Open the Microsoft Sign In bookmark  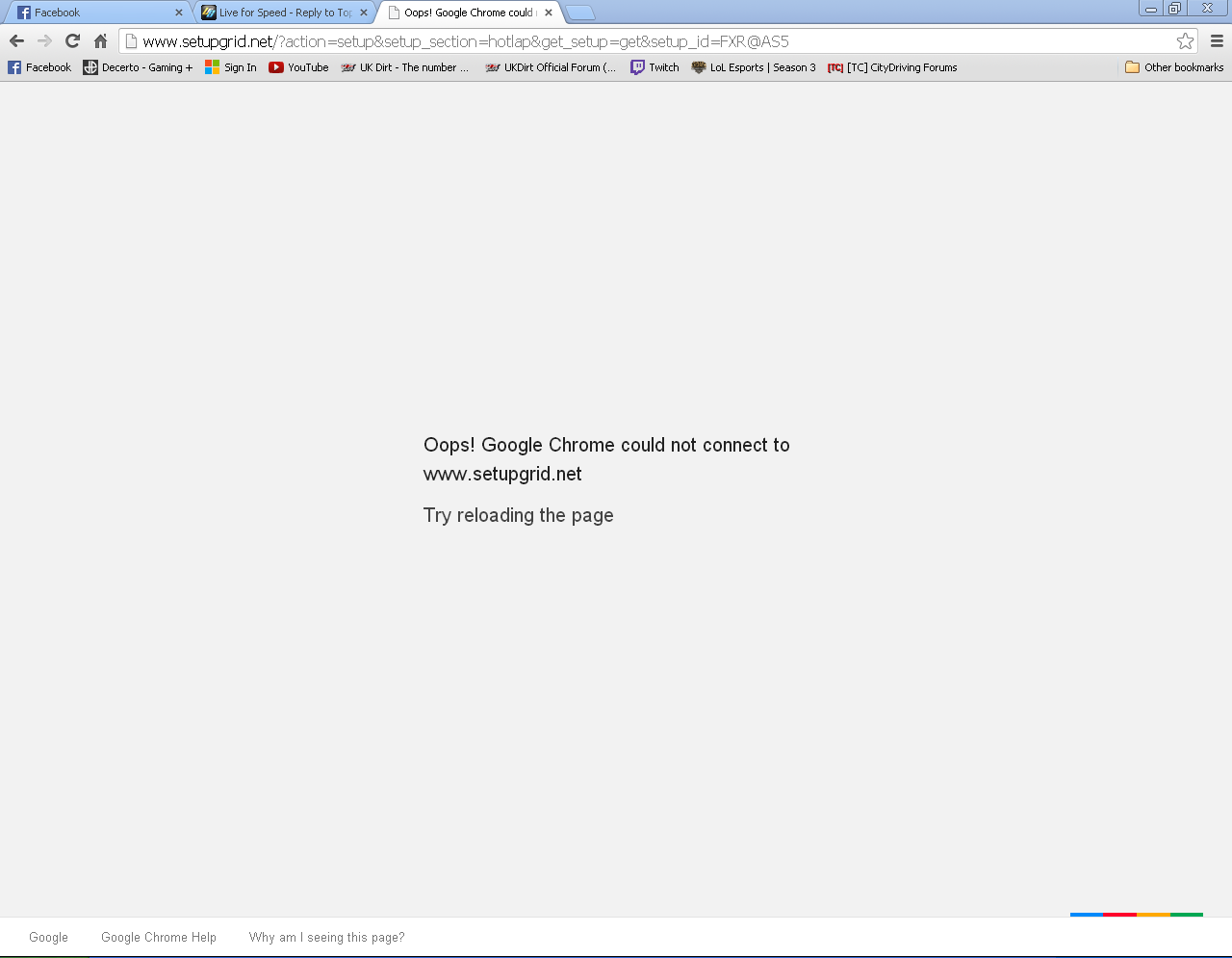pos(231,67)
